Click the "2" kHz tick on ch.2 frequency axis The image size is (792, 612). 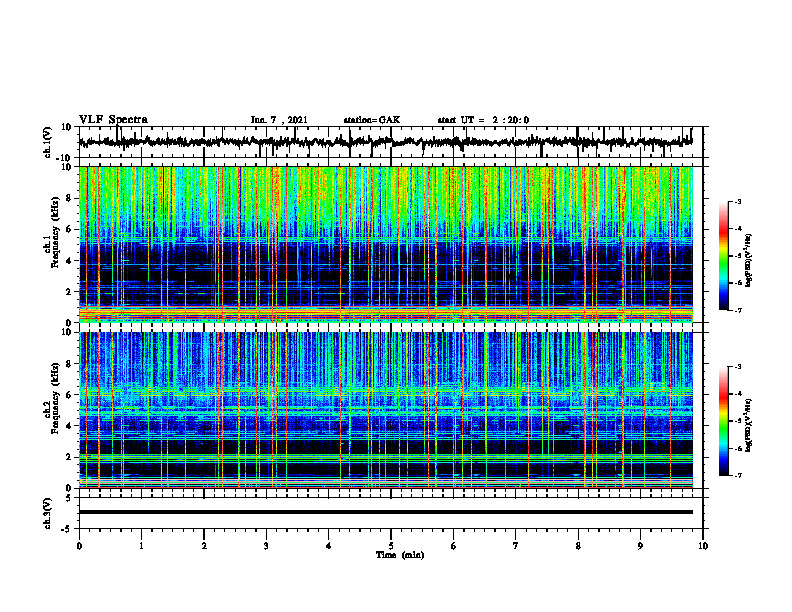tap(70, 457)
